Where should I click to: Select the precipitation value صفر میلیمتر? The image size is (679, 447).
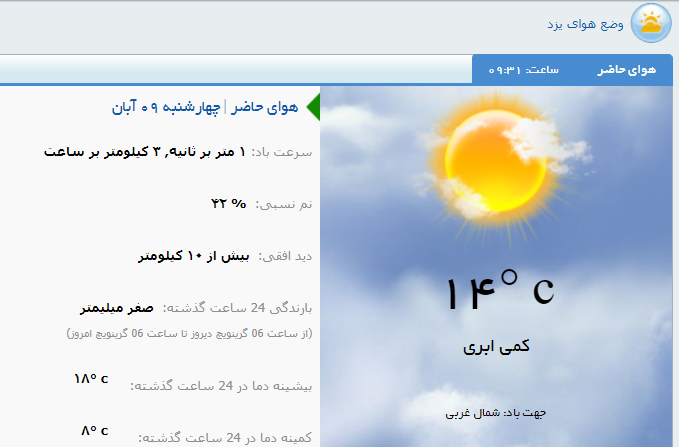click(x=117, y=308)
